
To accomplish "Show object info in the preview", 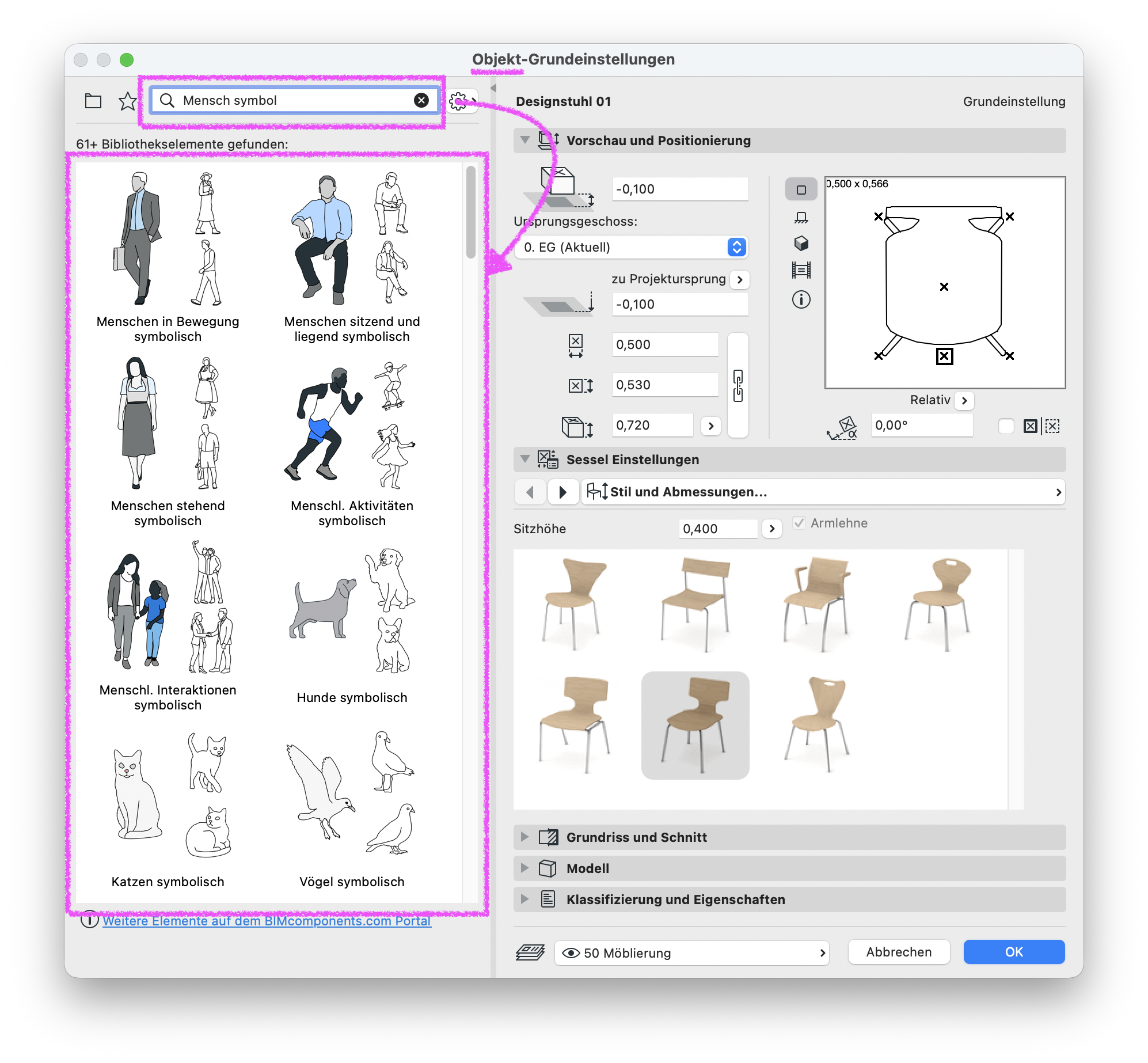I will (x=801, y=299).
